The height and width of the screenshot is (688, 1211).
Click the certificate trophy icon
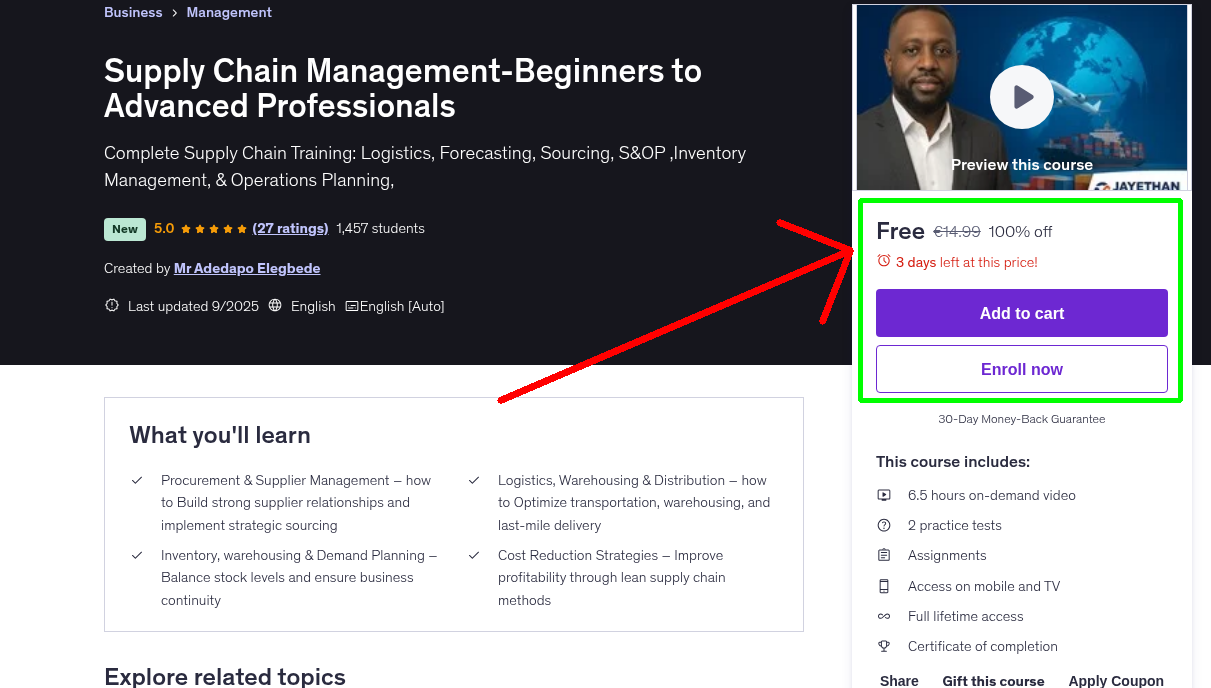tap(884, 646)
